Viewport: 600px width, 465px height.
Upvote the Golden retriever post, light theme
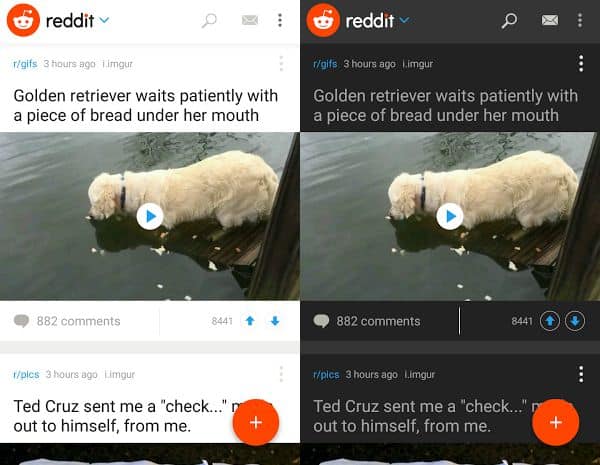click(x=250, y=321)
